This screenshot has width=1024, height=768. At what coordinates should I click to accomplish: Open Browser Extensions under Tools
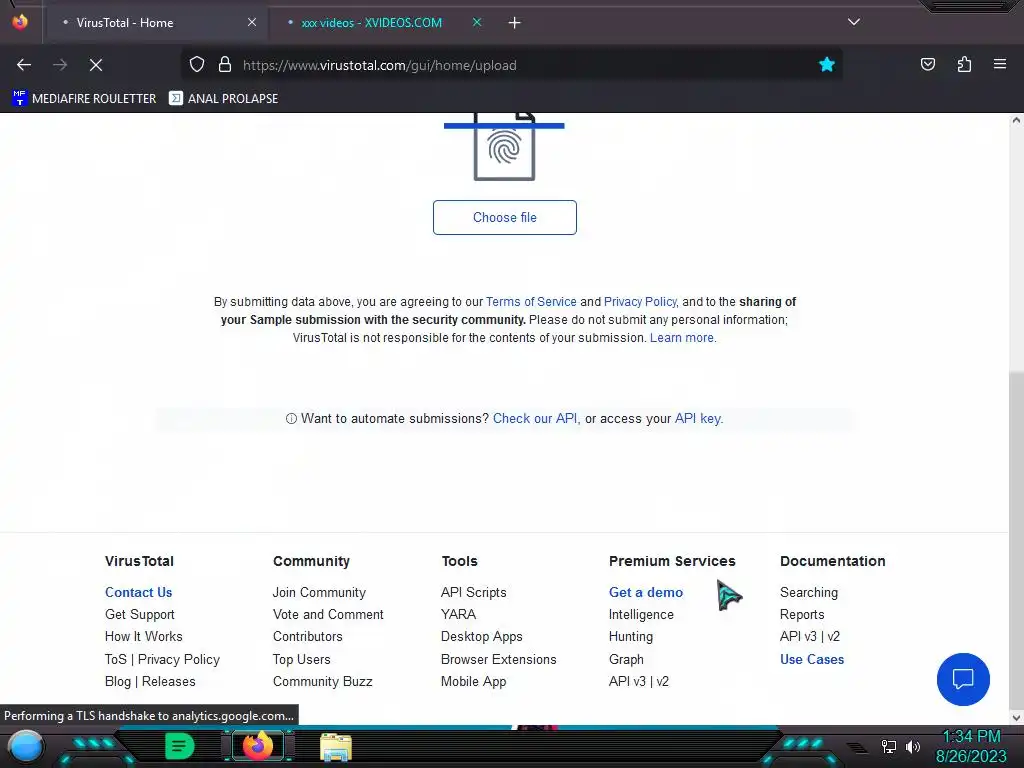[498, 660]
